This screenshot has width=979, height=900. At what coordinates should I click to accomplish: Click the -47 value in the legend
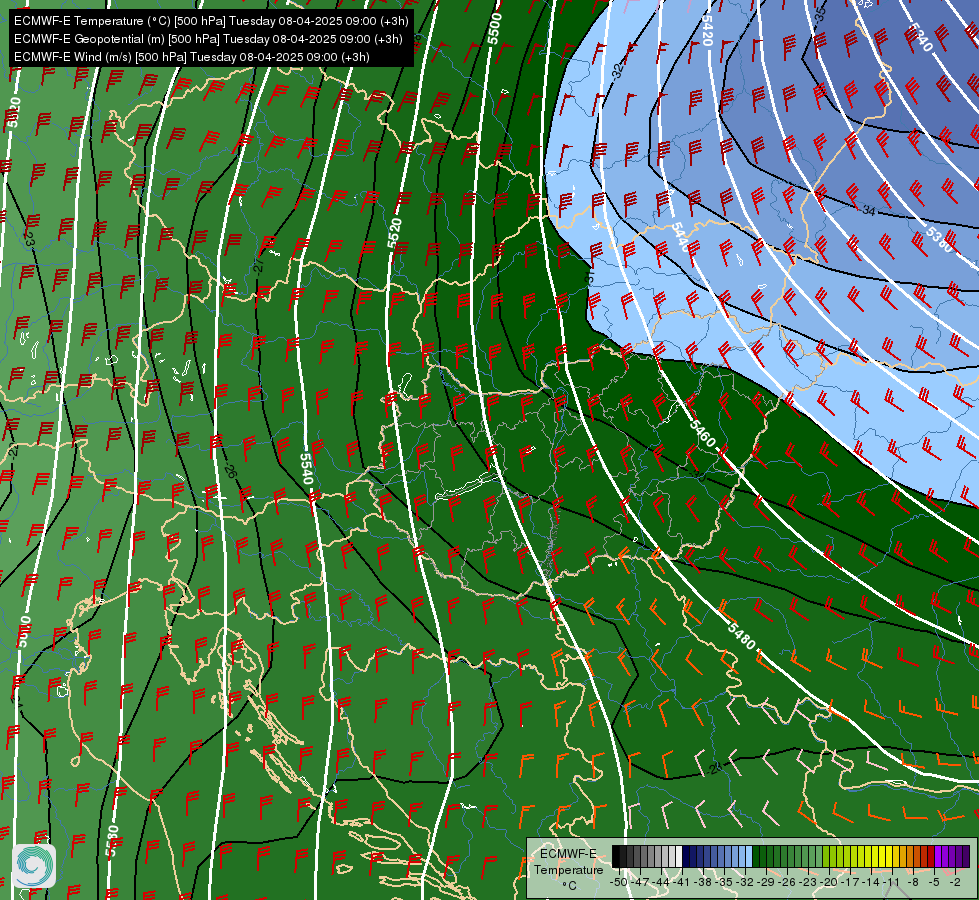(x=639, y=882)
